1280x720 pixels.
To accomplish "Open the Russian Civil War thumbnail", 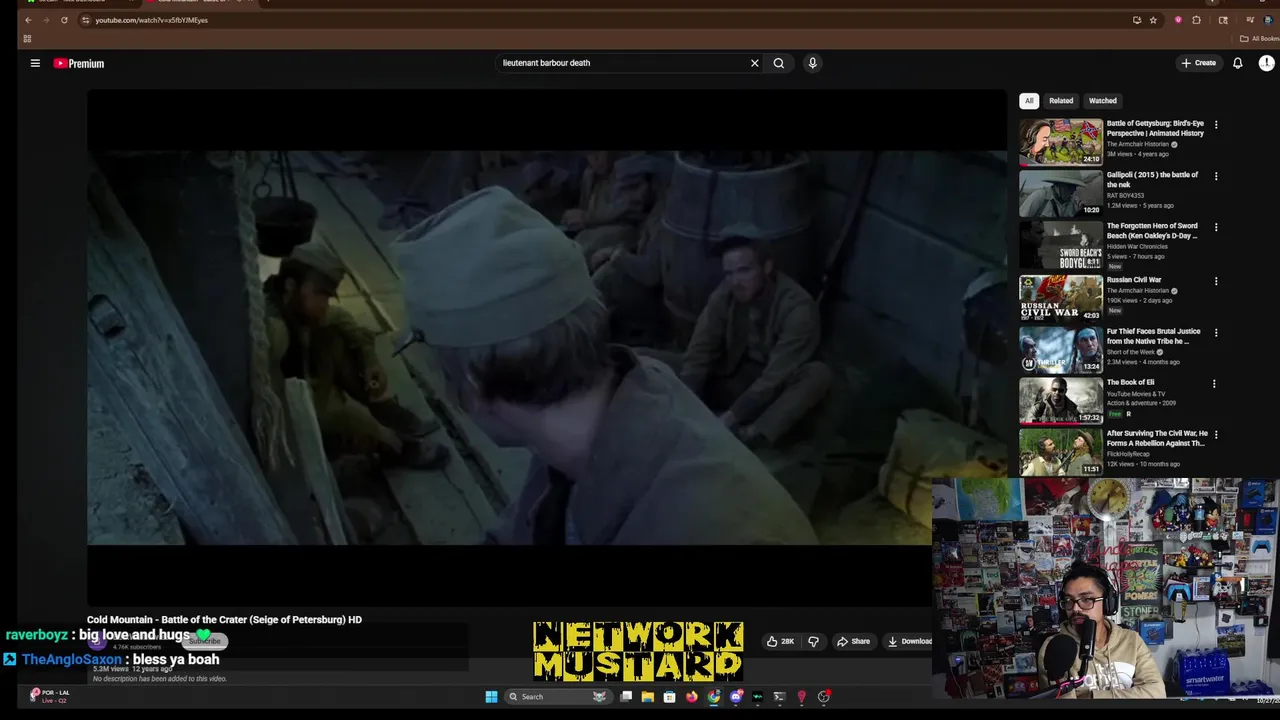I will tap(1061, 297).
